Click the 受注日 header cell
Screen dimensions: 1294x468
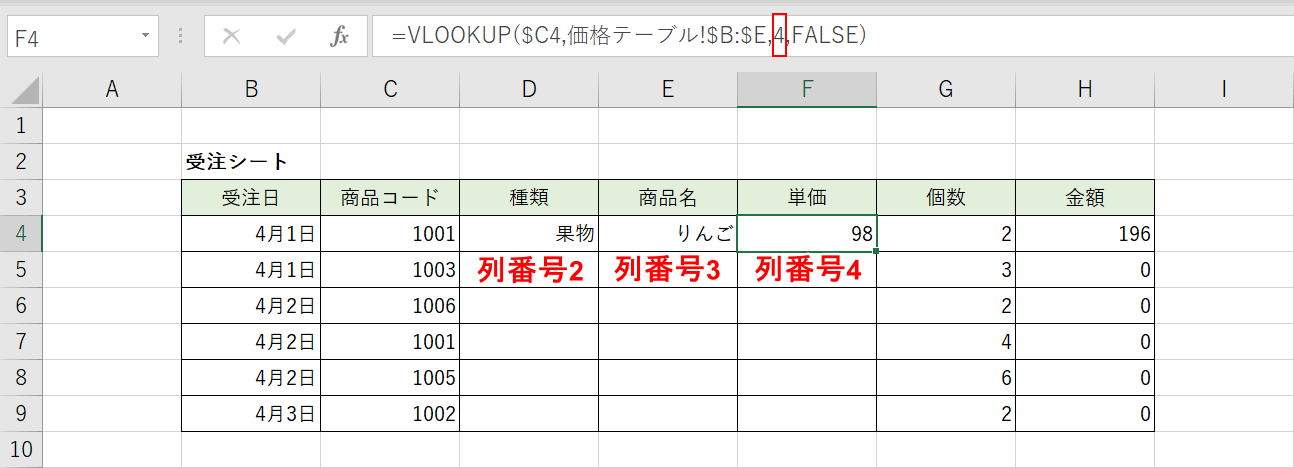[x=251, y=197]
